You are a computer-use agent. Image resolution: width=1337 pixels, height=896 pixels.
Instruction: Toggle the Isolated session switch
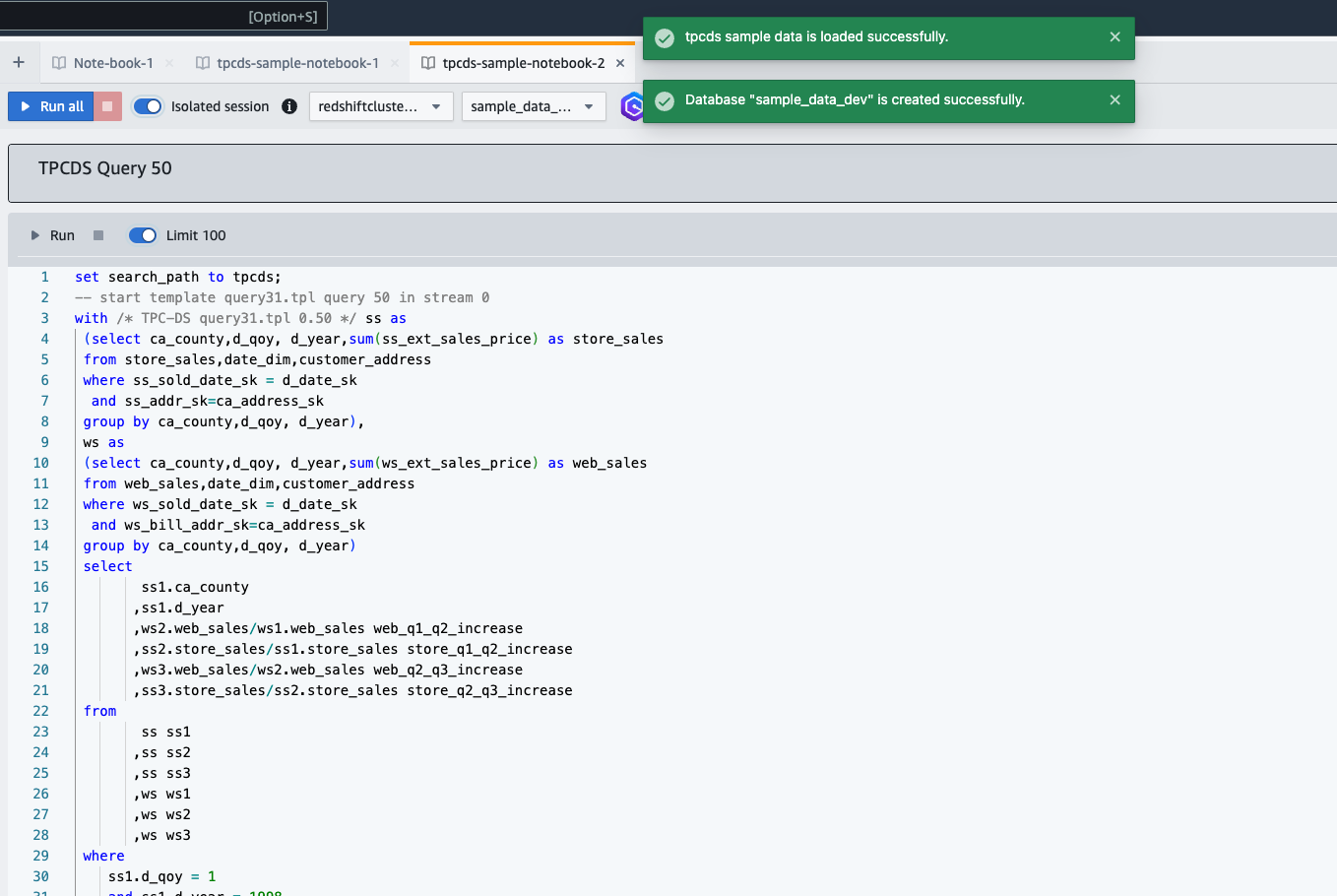point(148,106)
